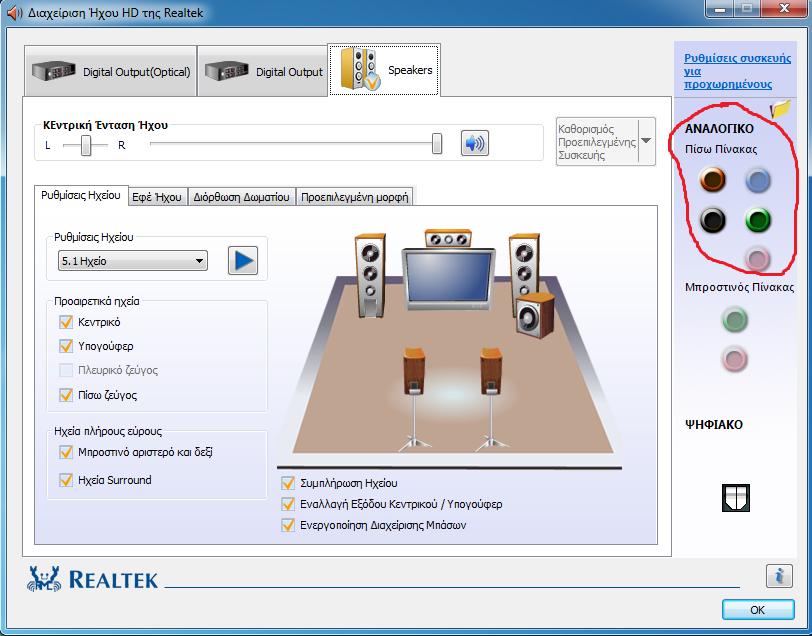
Task: Toggle the Πλευρικό ζεύγος checkbox
Action: [66, 370]
